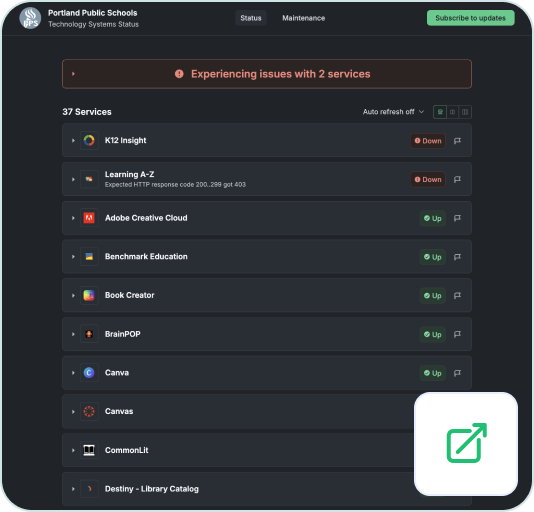The height and width of the screenshot is (512, 534).
Task: Expand the Benchmark Education row
Action: click(x=73, y=257)
